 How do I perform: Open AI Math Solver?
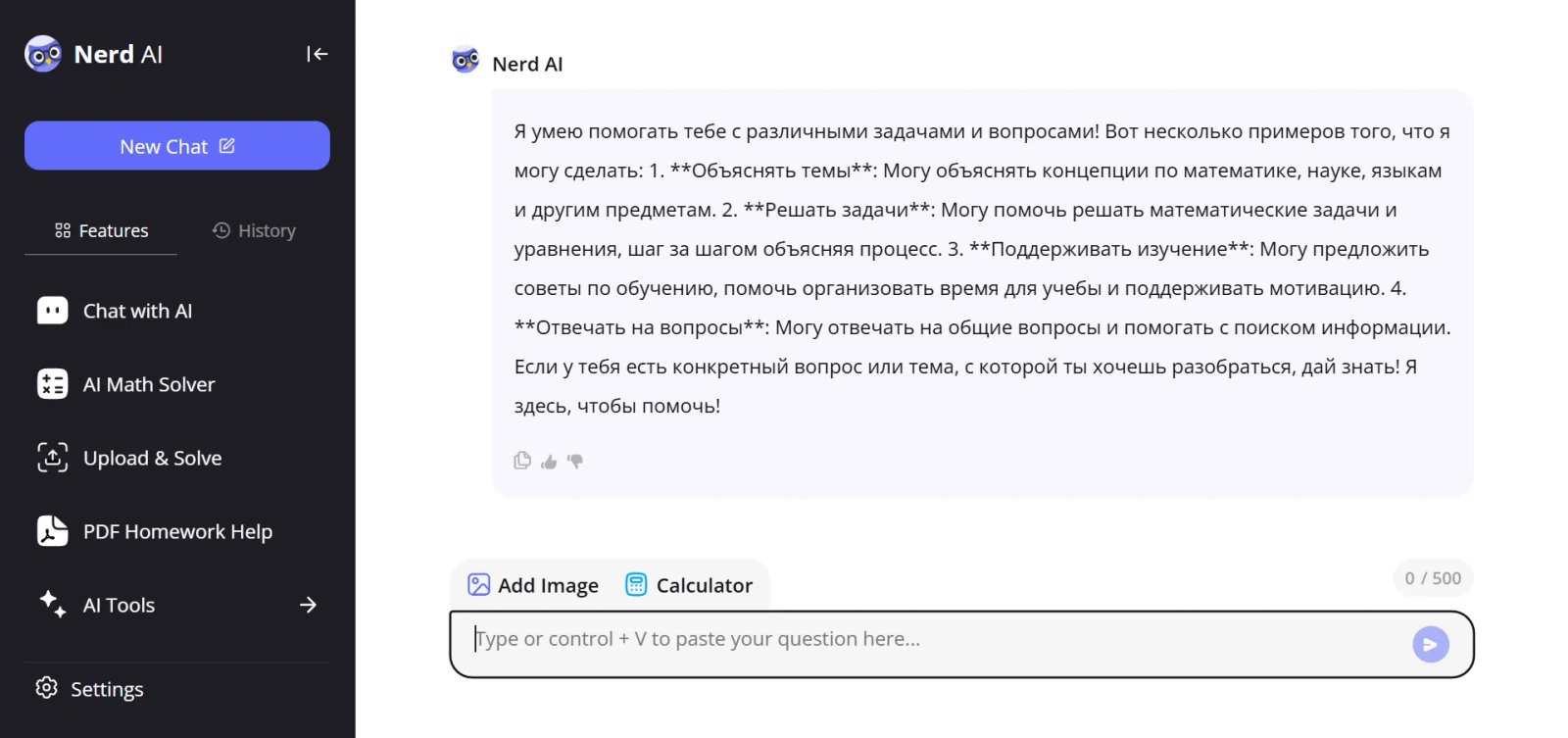pyautogui.click(x=177, y=384)
